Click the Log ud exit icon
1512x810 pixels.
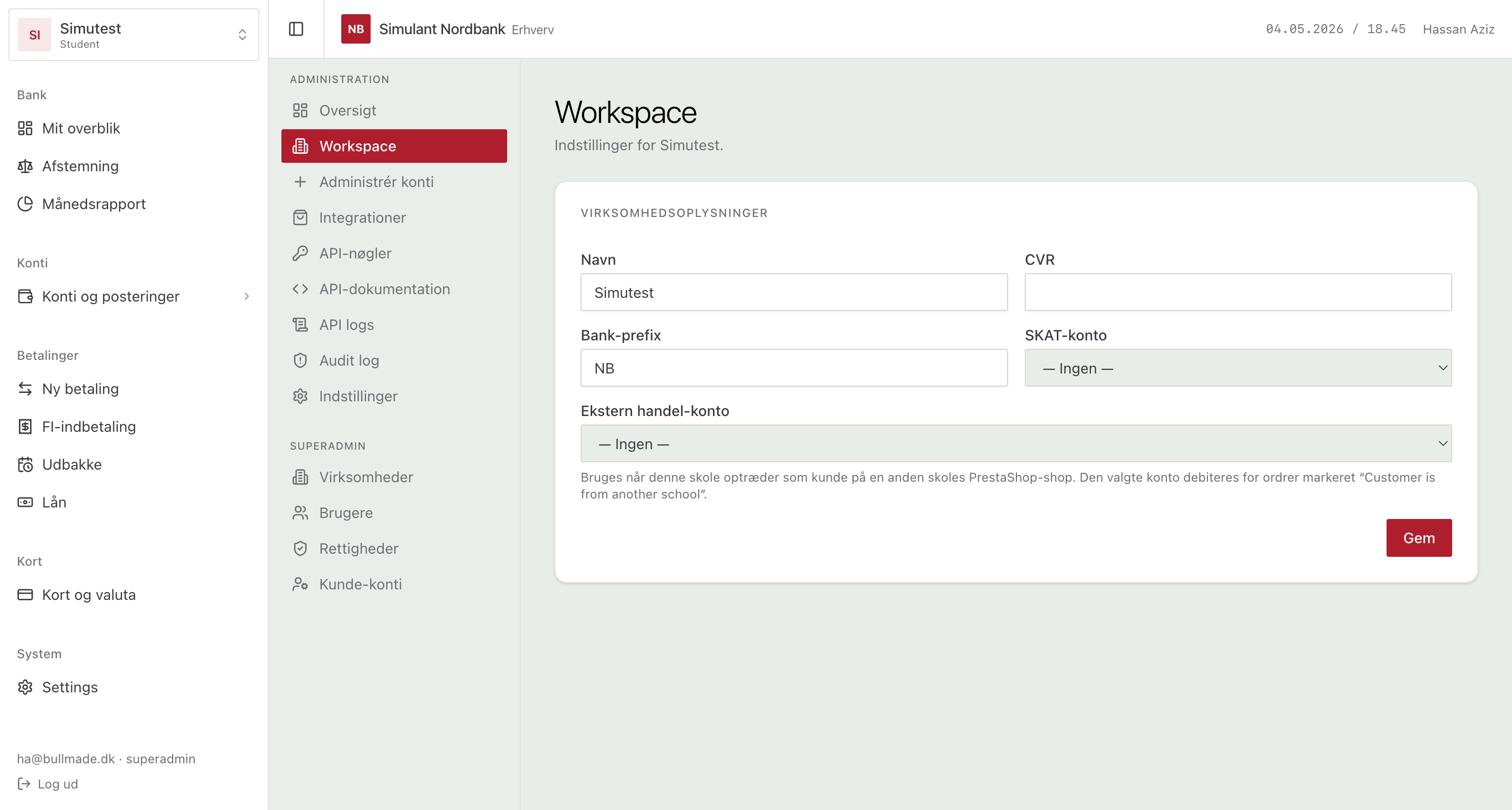coord(24,784)
